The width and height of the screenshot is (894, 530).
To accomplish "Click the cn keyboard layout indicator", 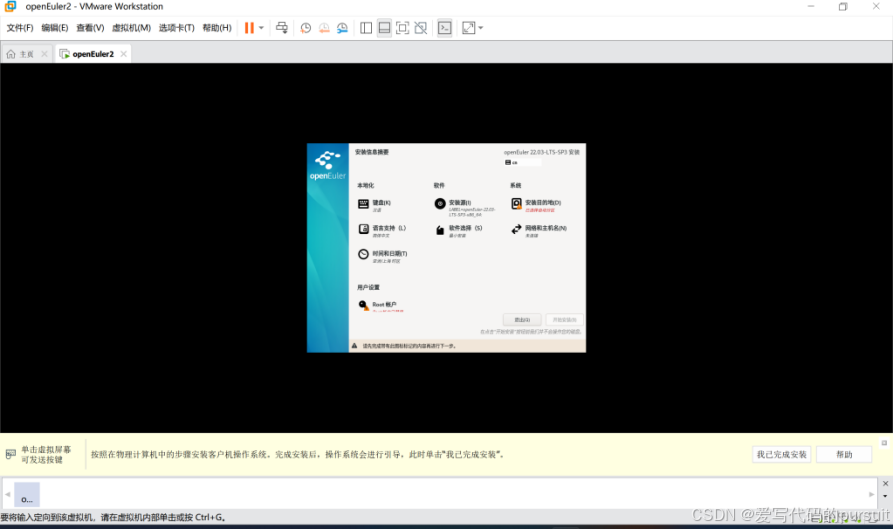I will click(522, 163).
